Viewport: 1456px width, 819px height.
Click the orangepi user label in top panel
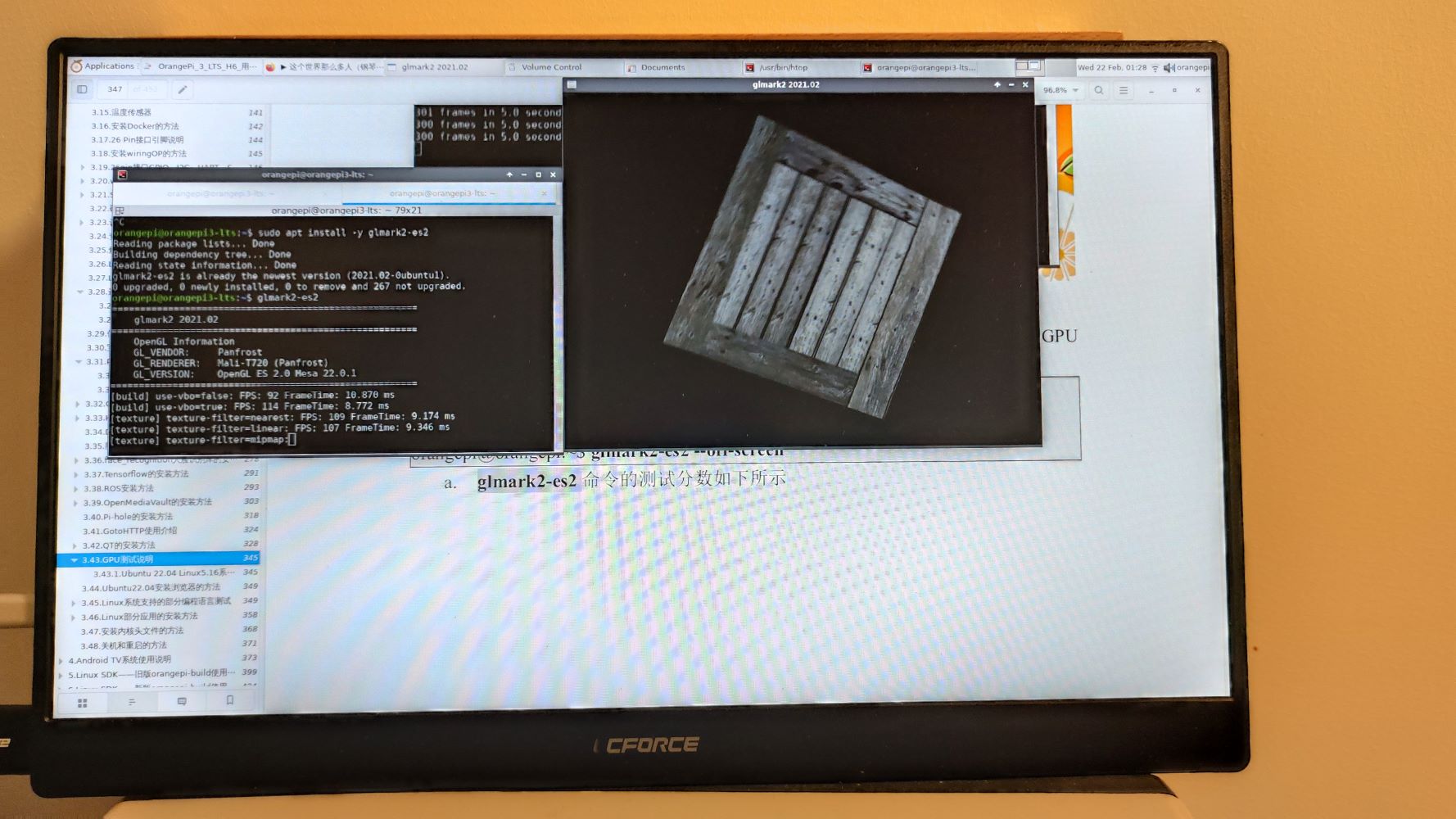pos(1193,67)
